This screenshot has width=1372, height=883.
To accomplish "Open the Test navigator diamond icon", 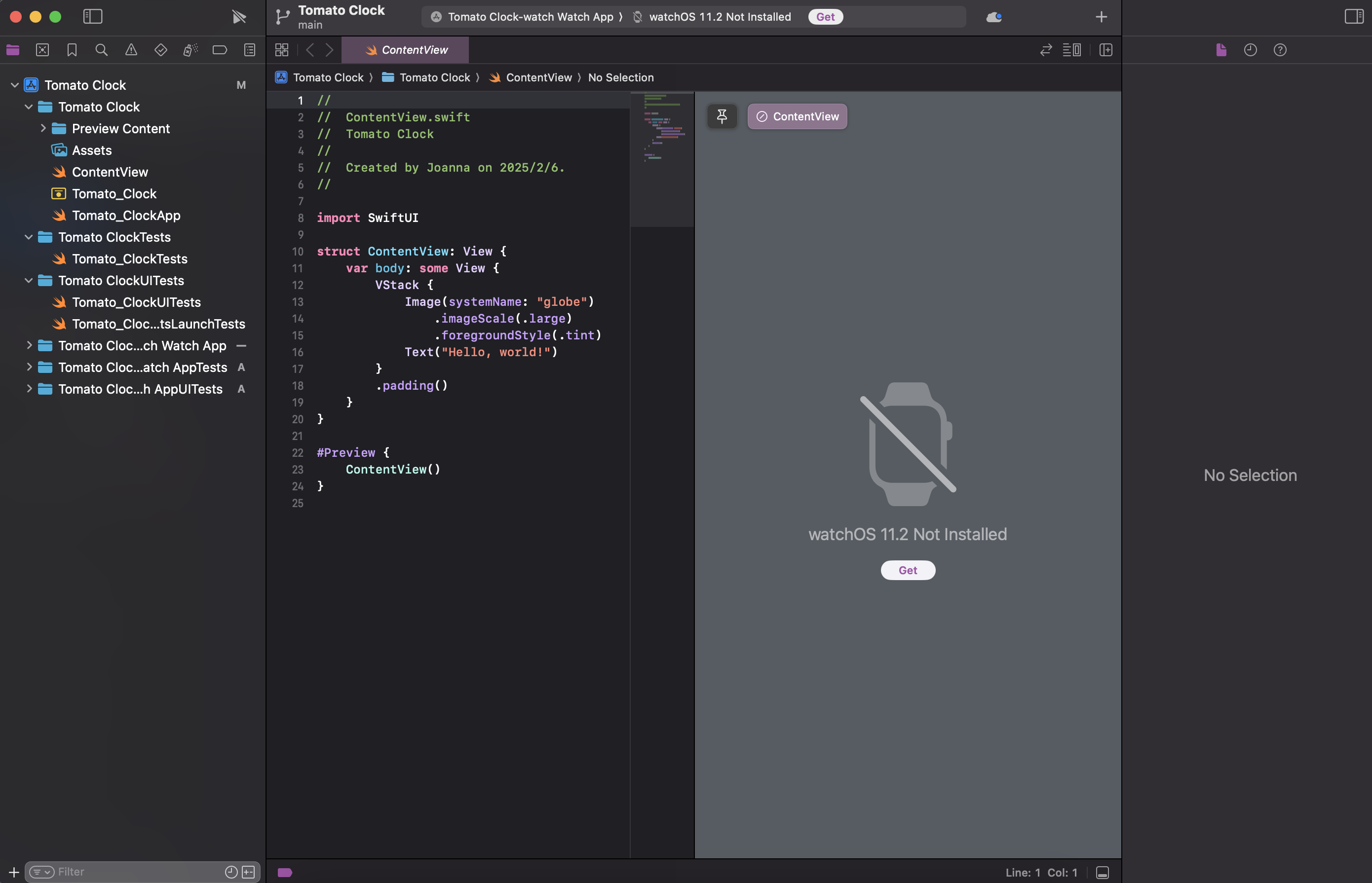I will 160,50.
